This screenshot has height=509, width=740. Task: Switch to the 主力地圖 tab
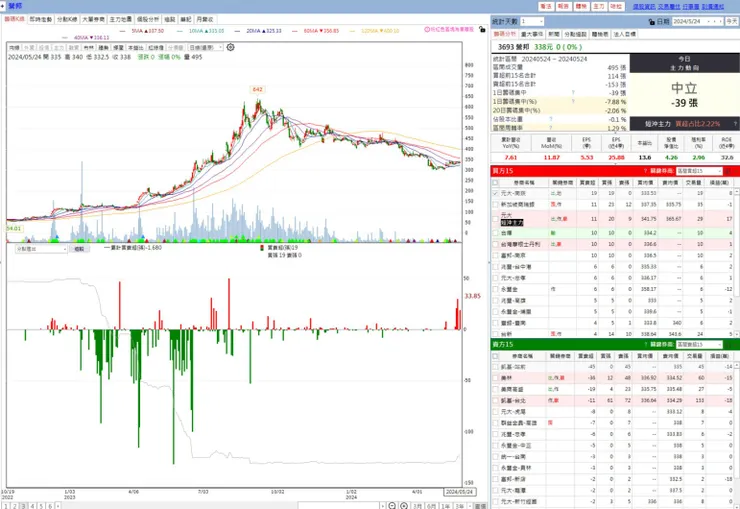pos(121,19)
